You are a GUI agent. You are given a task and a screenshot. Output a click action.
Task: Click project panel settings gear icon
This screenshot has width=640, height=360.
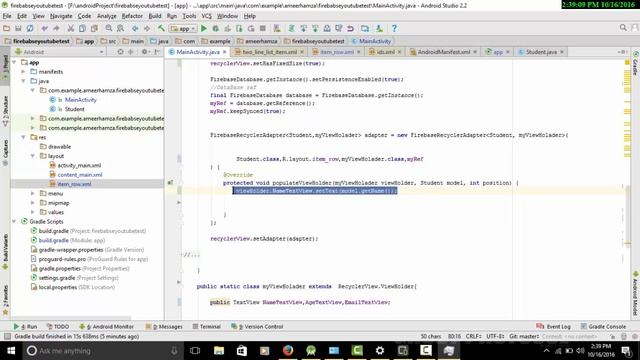tap(144, 52)
